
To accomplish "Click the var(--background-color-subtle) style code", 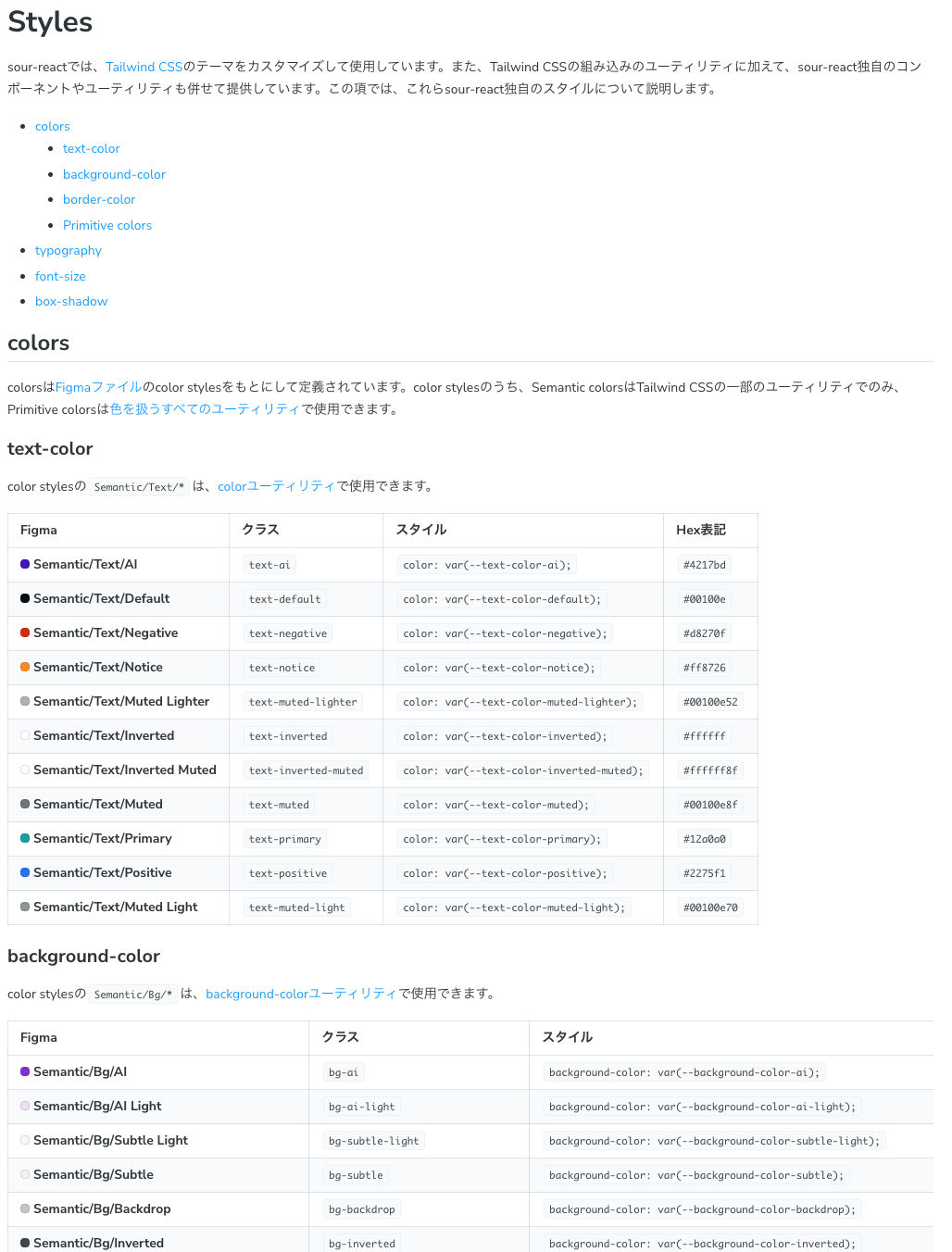I will point(696,1175).
